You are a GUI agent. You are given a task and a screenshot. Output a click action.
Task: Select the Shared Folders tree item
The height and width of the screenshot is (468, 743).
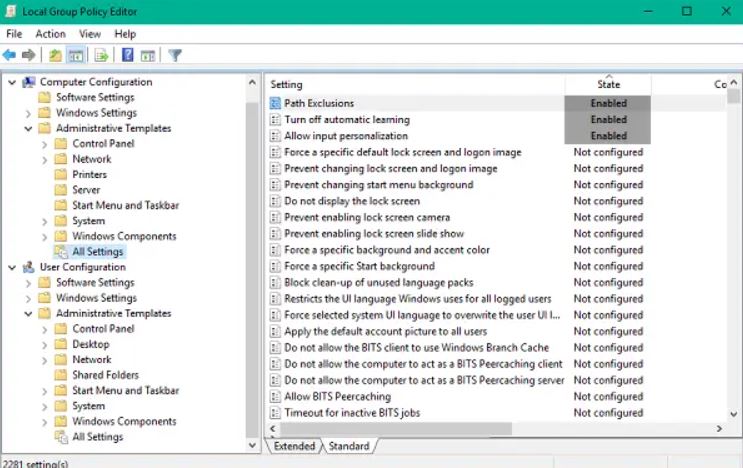pos(105,375)
